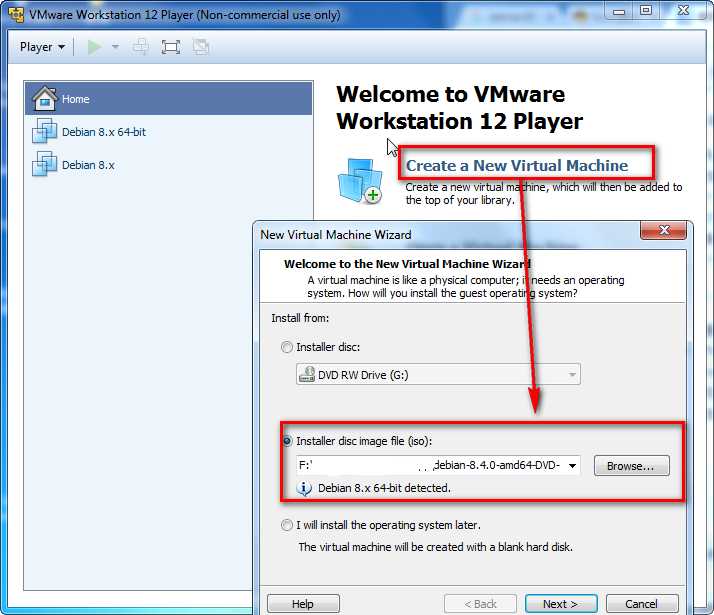The height and width of the screenshot is (615, 714).
Task: Cancel the New Virtual Machine Wizard
Action: [642, 604]
